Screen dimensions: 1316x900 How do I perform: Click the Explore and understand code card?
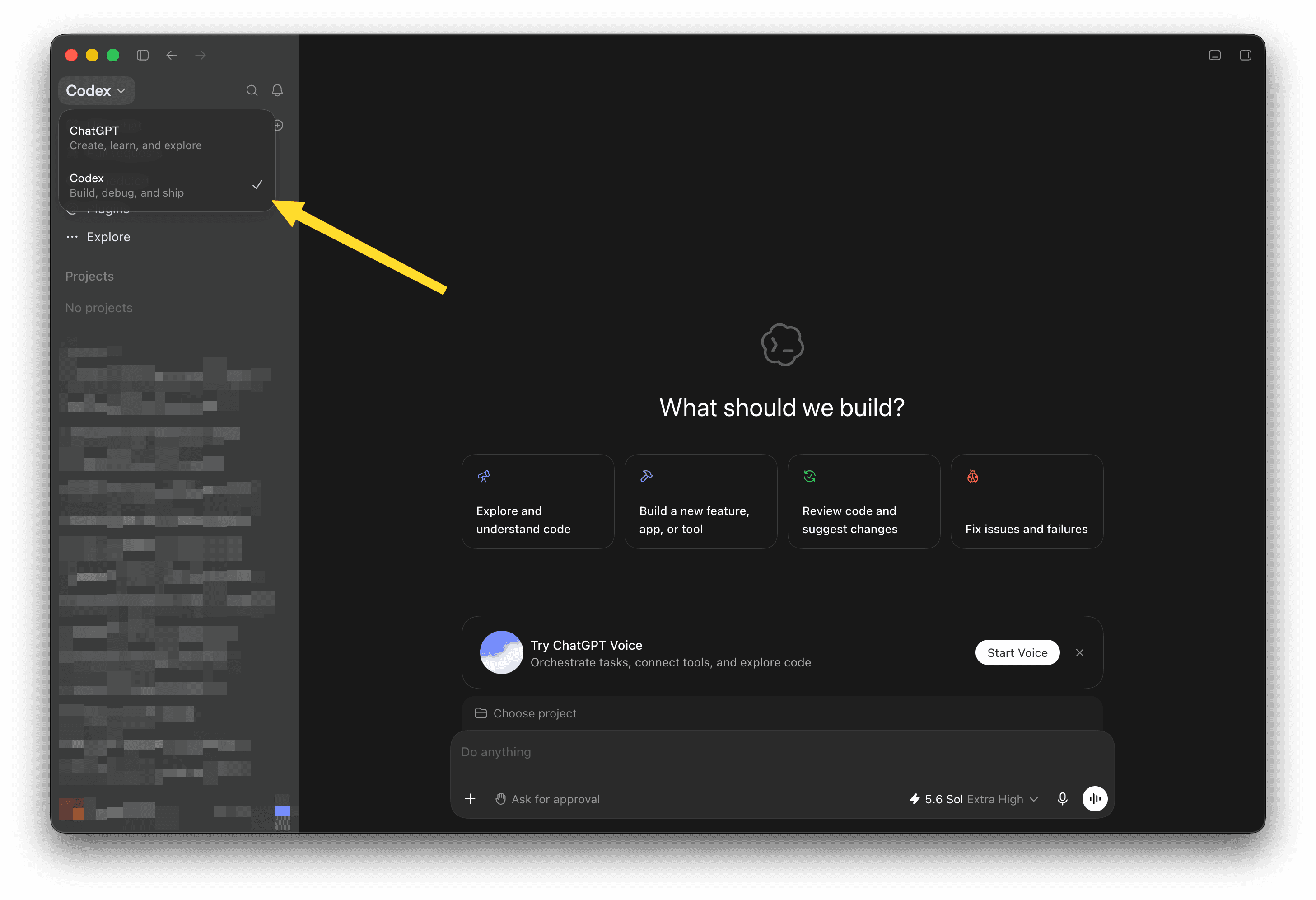click(537, 501)
